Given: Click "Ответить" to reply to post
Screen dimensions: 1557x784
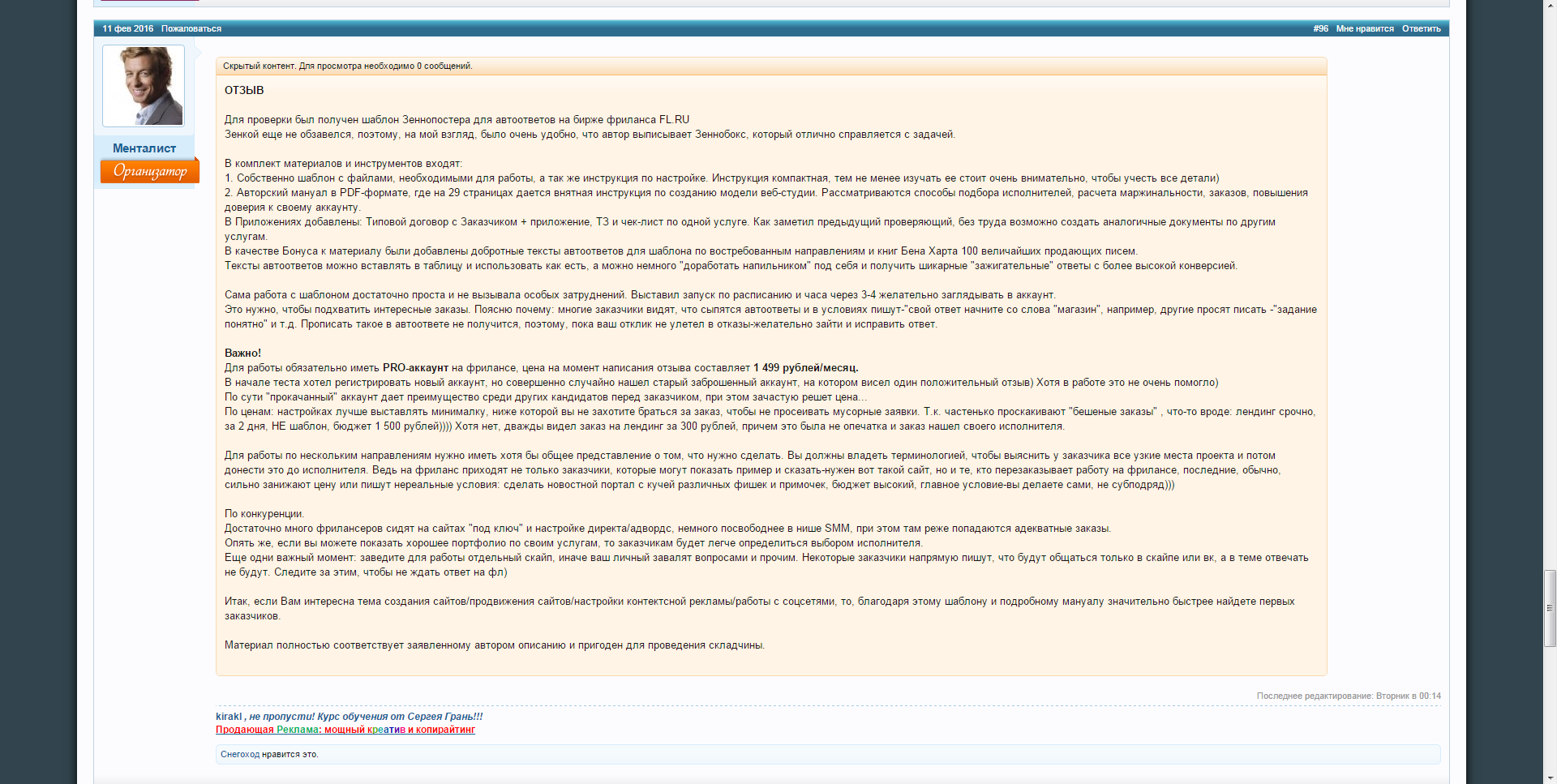Looking at the screenshot, I should 1421,28.
